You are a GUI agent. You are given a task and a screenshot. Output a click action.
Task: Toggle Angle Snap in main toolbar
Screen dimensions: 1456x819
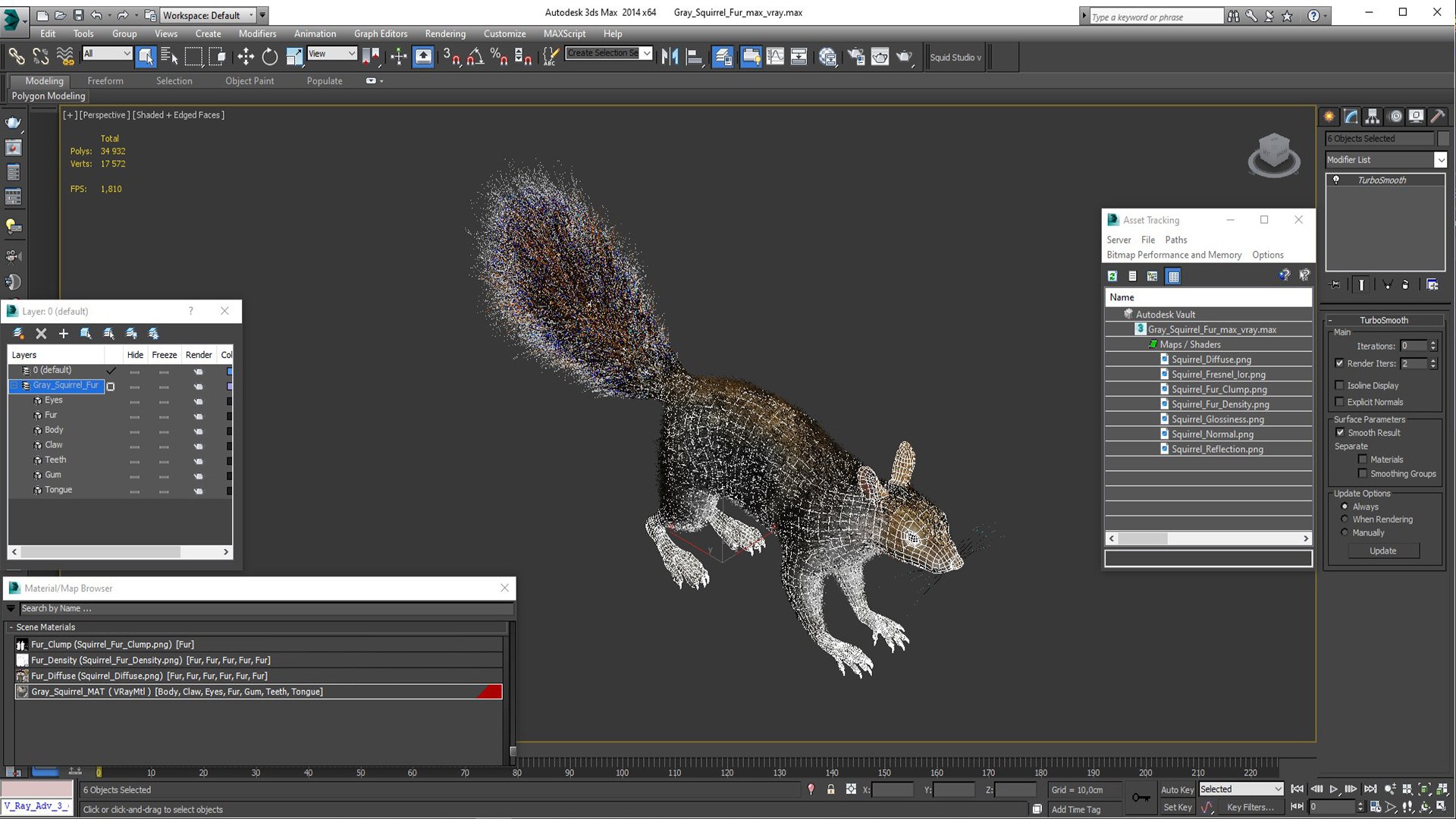pos(475,57)
